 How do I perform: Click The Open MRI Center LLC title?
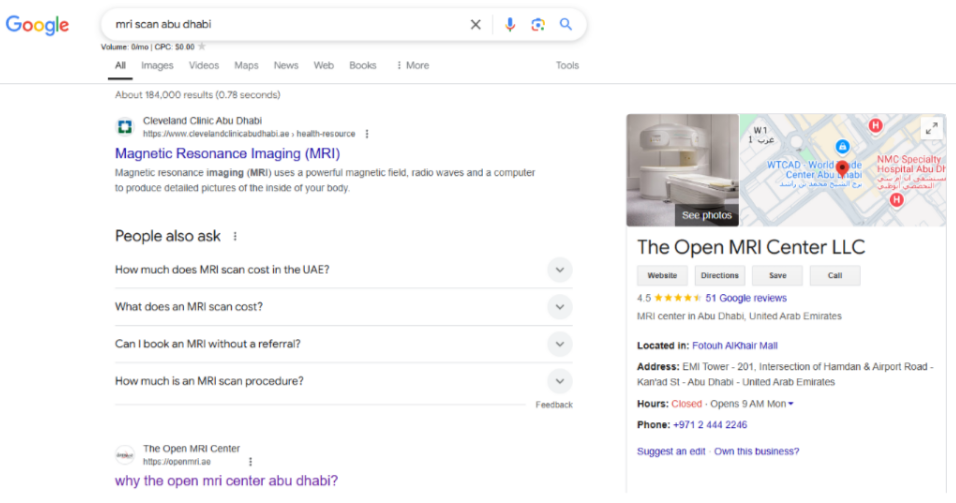[x=751, y=248]
